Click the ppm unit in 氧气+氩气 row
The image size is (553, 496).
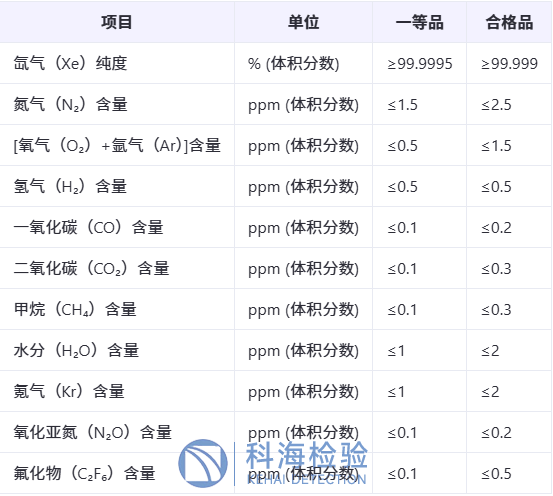303,146
